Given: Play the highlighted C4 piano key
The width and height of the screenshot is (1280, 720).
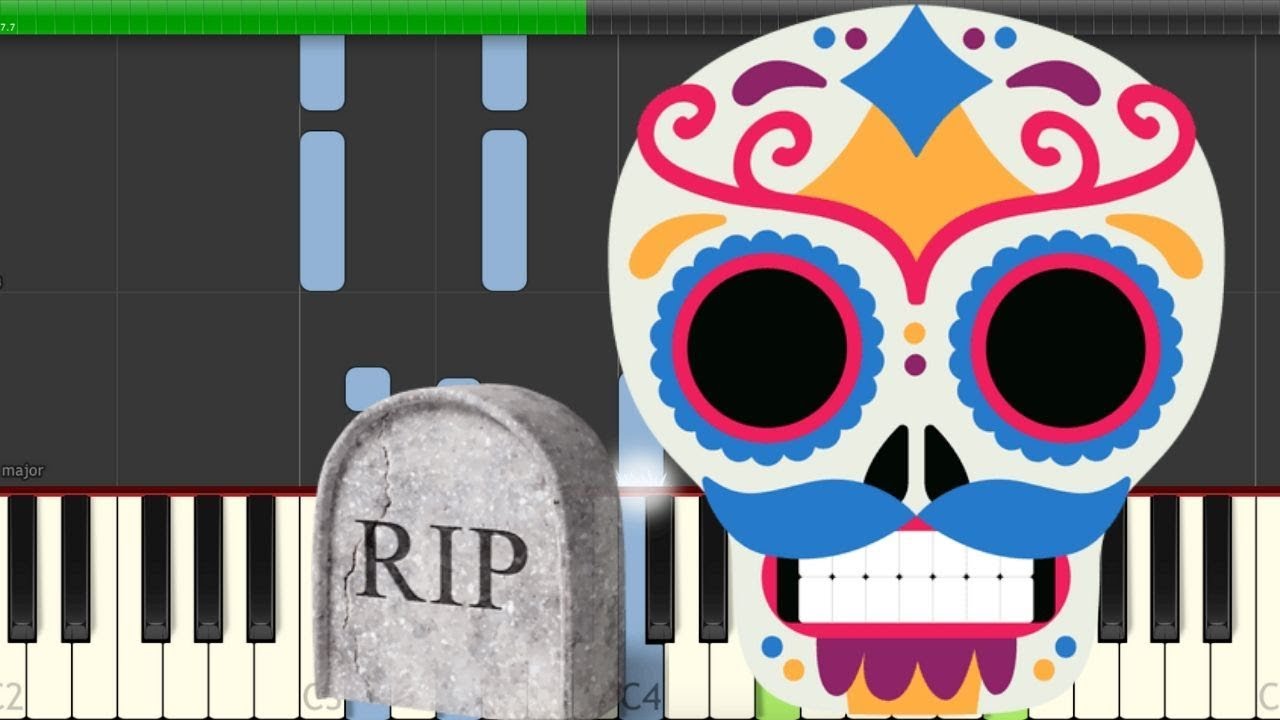Looking at the screenshot, I should (641, 680).
